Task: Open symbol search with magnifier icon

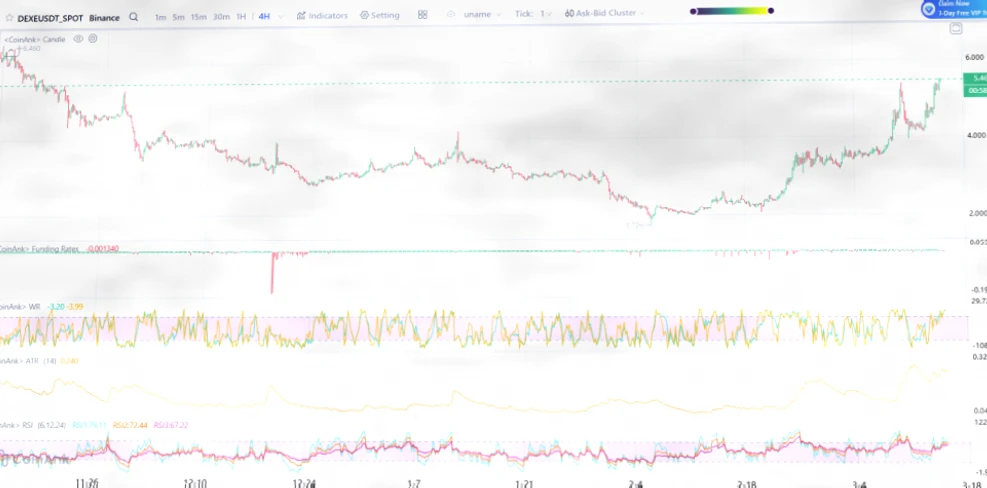Action: click(133, 17)
